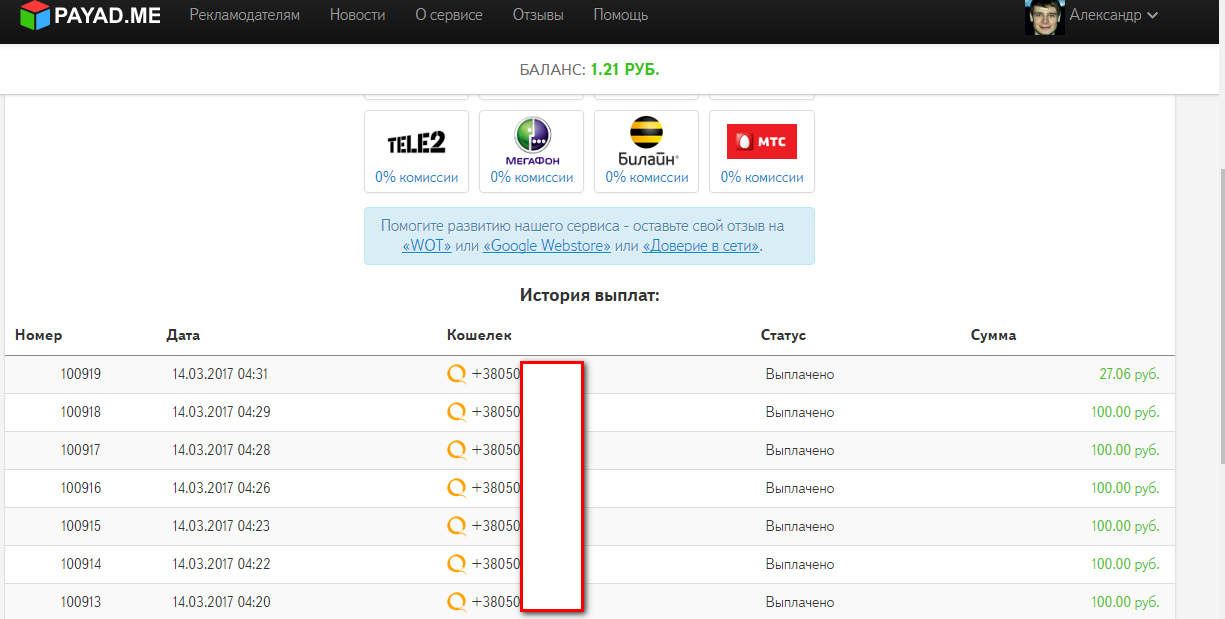Open the Помощь page

[x=620, y=15]
